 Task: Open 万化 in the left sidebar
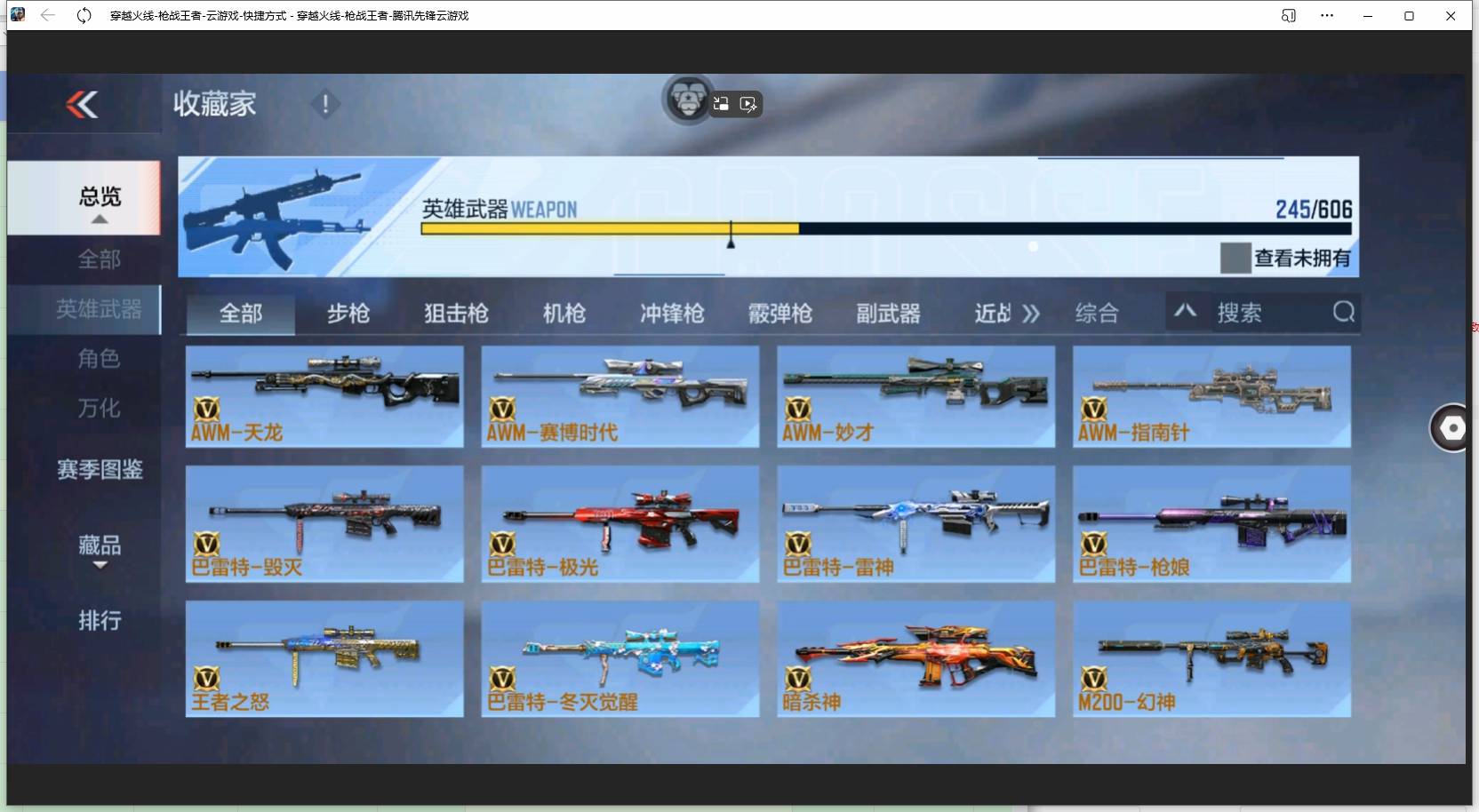[x=99, y=409]
